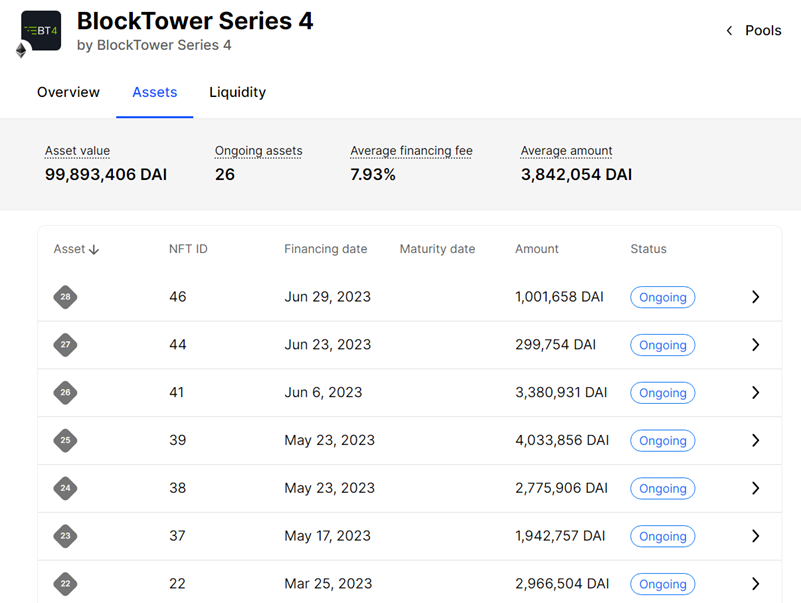Open details chevron for NFT ID 39
801x603 pixels.
(756, 440)
